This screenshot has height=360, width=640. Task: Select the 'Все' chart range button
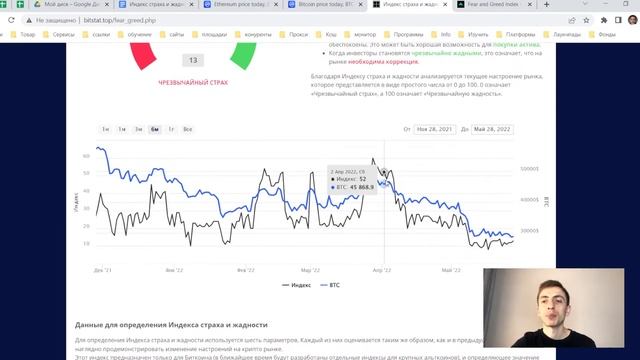point(187,129)
